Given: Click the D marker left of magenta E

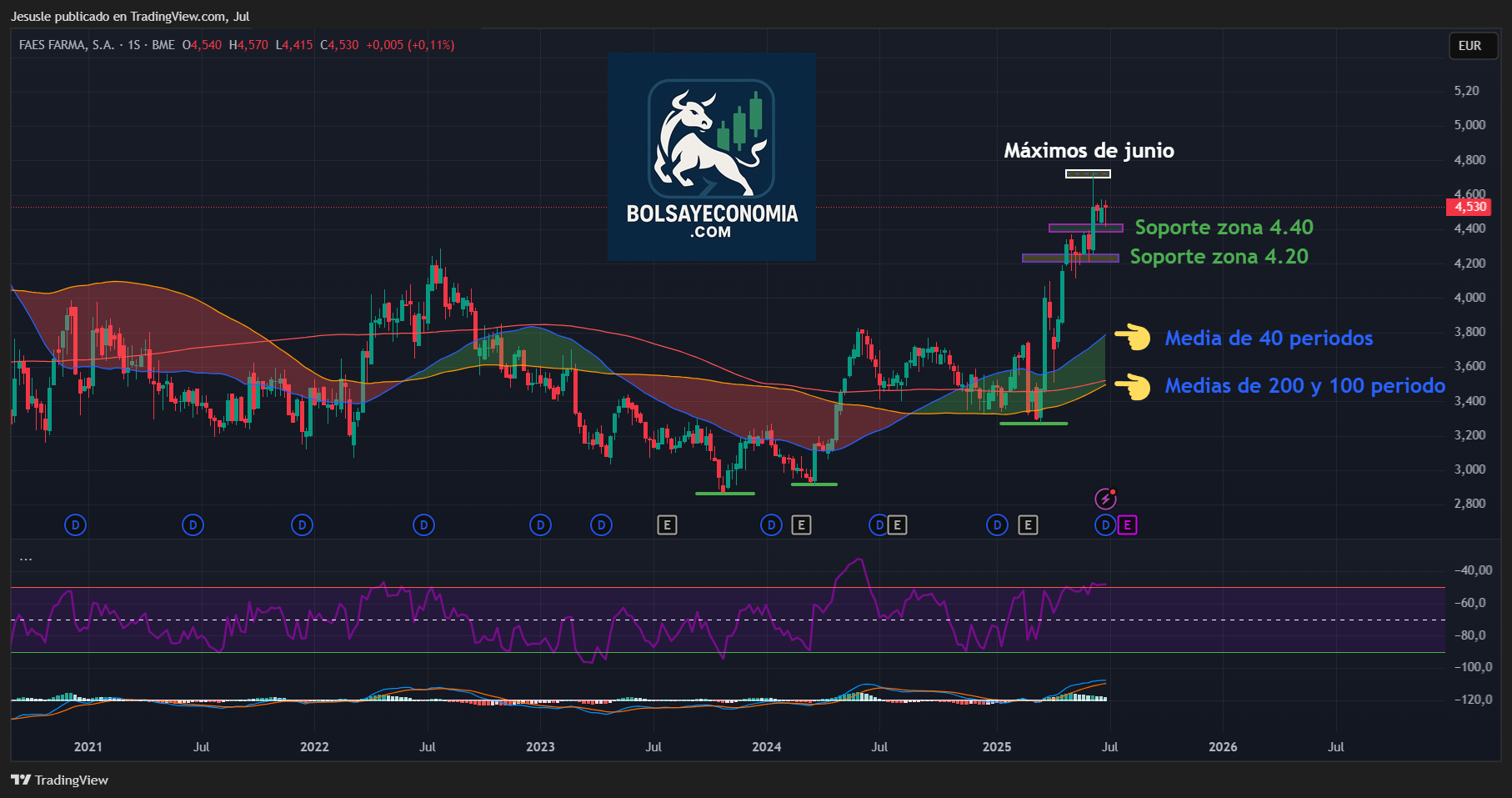Looking at the screenshot, I should pyautogui.click(x=1105, y=525).
